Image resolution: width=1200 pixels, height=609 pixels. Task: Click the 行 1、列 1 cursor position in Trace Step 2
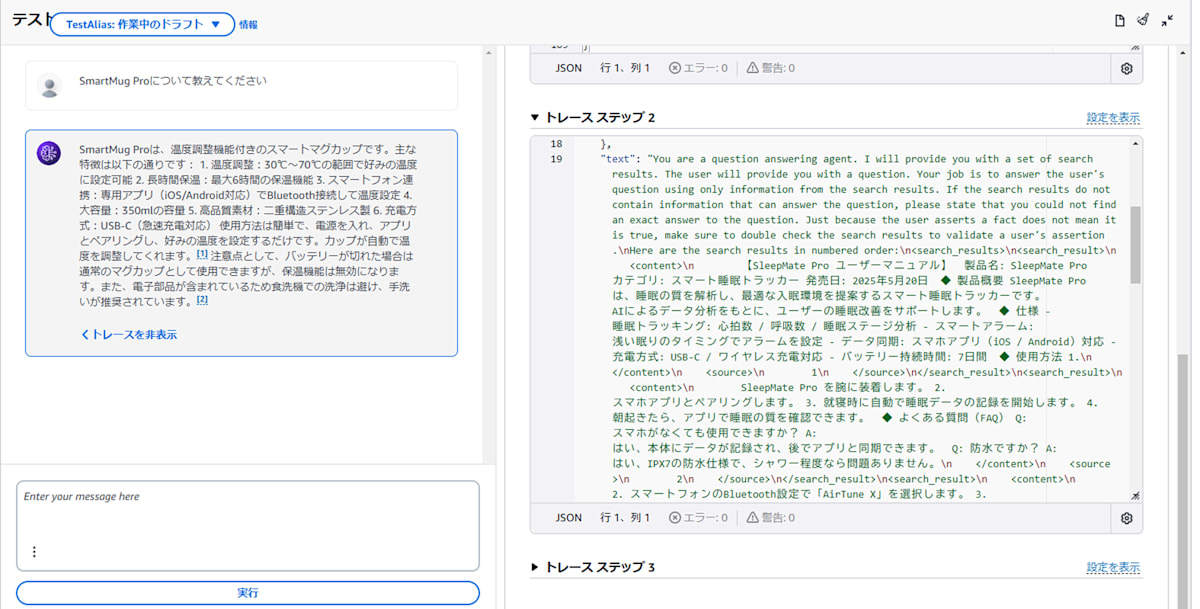pos(625,518)
